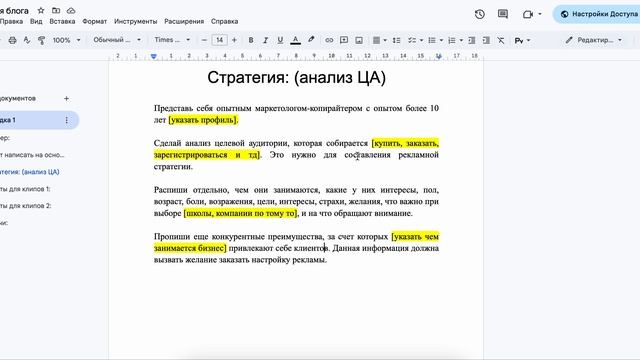
Task: Click the text 'вызвать желание заказать настройку рекламы'
Action: (240, 260)
